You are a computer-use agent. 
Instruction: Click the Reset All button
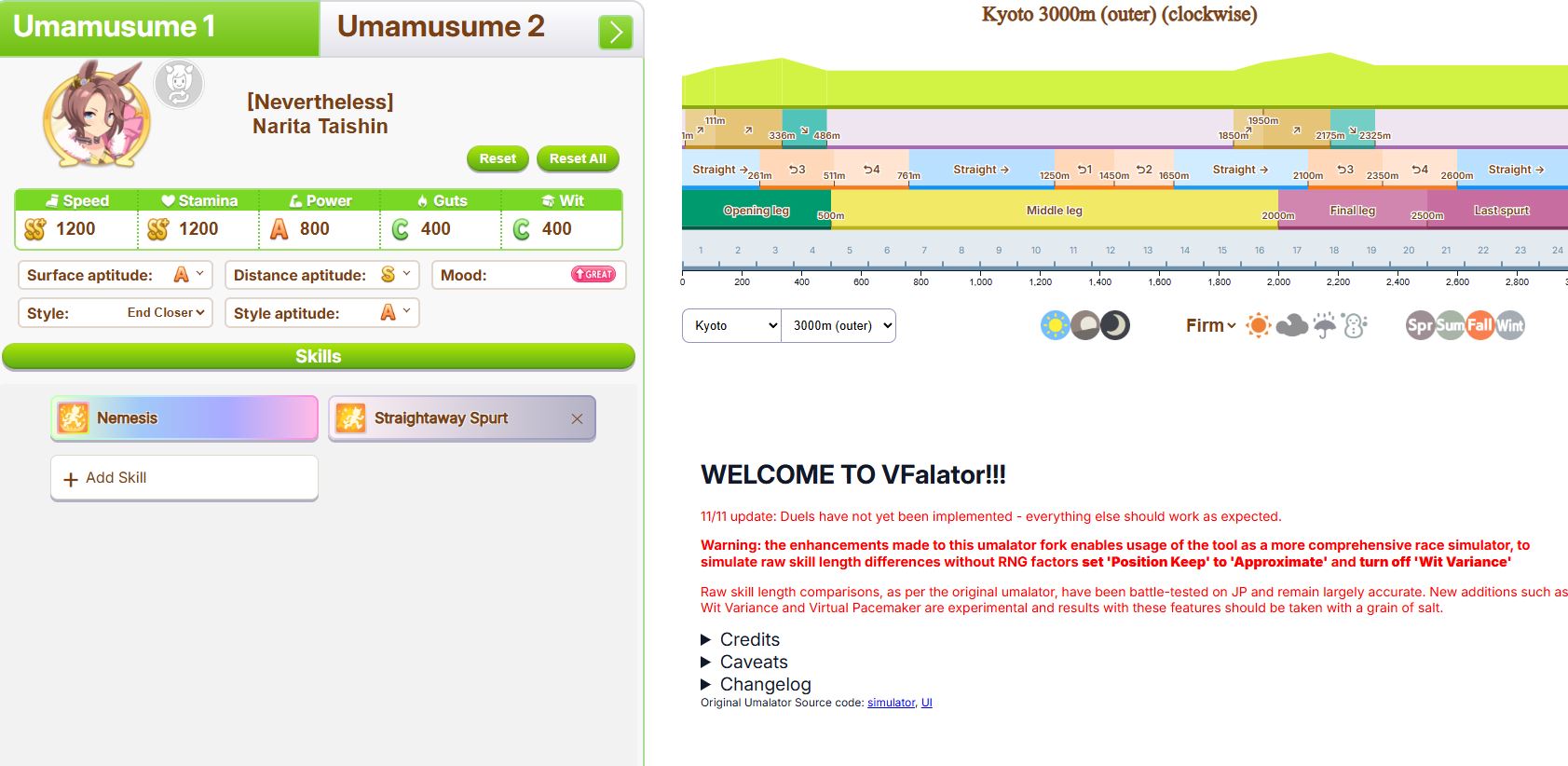tap(578, 159)
